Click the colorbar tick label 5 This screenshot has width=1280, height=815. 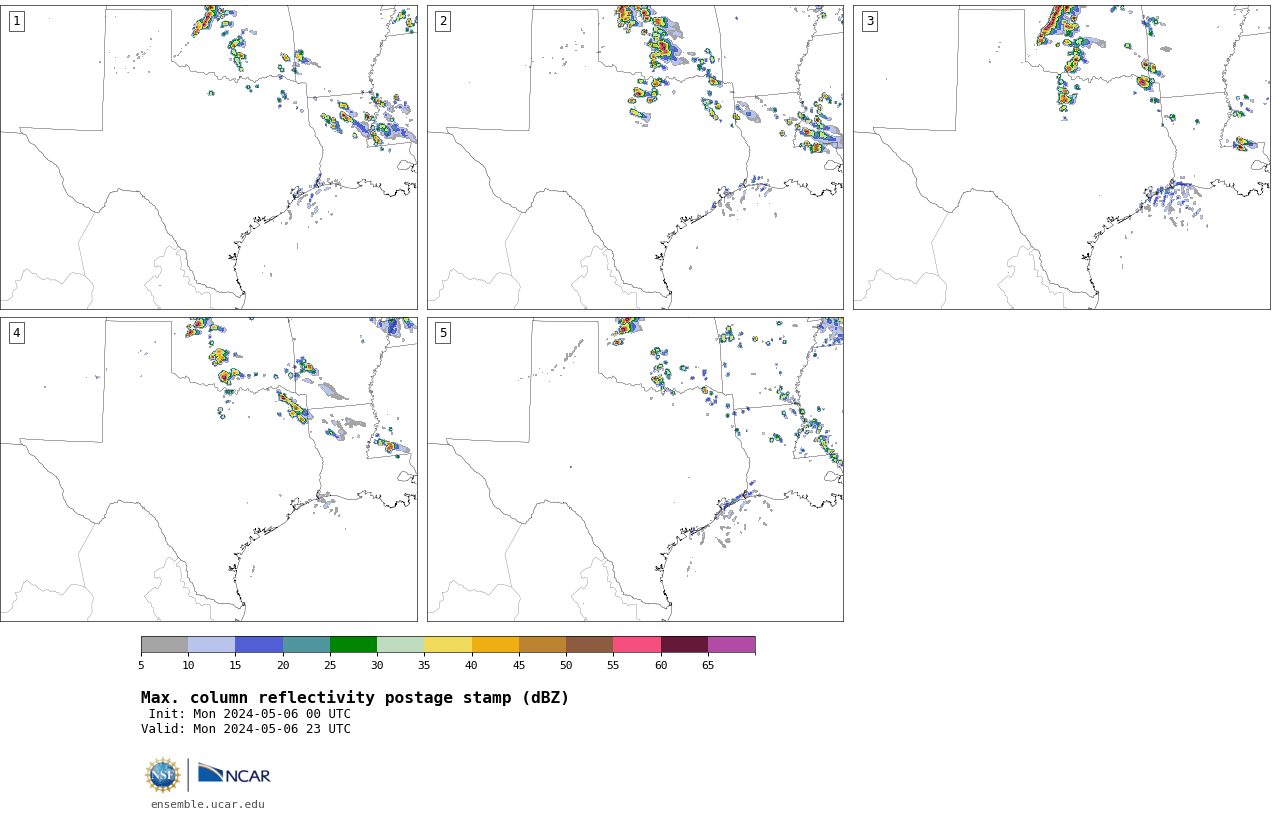pyautogui.click(x=141, y=665)
